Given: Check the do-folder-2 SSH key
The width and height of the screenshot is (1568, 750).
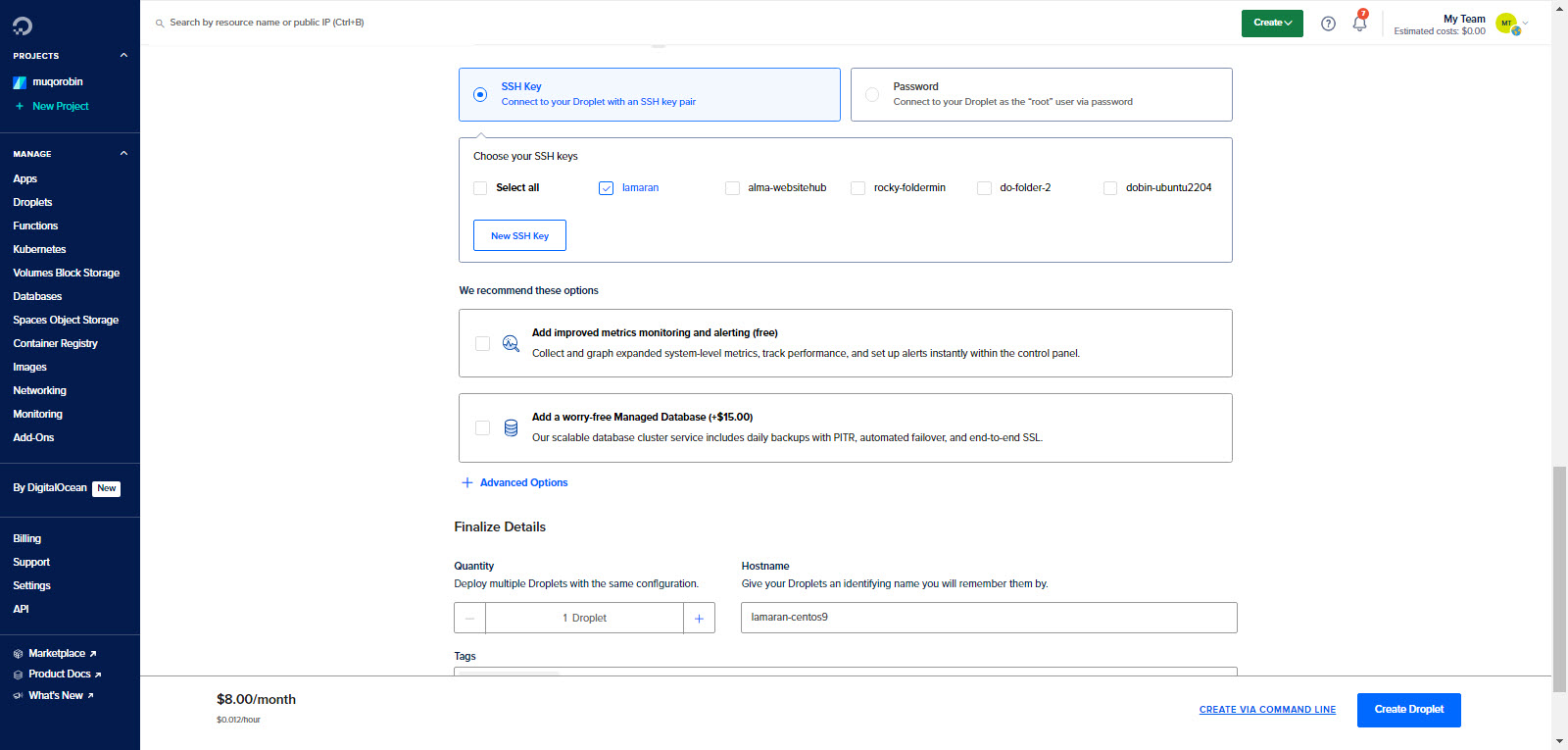Looking at the screenshot, I should point(984,188).
